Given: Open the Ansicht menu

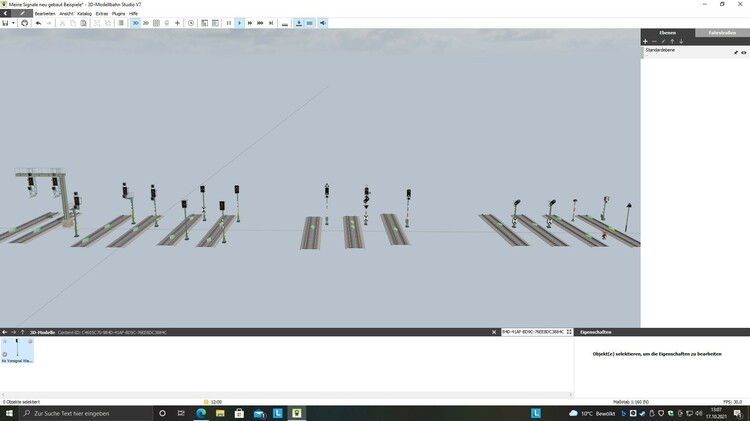Looking at the screenshot, I should coord(66,14).
